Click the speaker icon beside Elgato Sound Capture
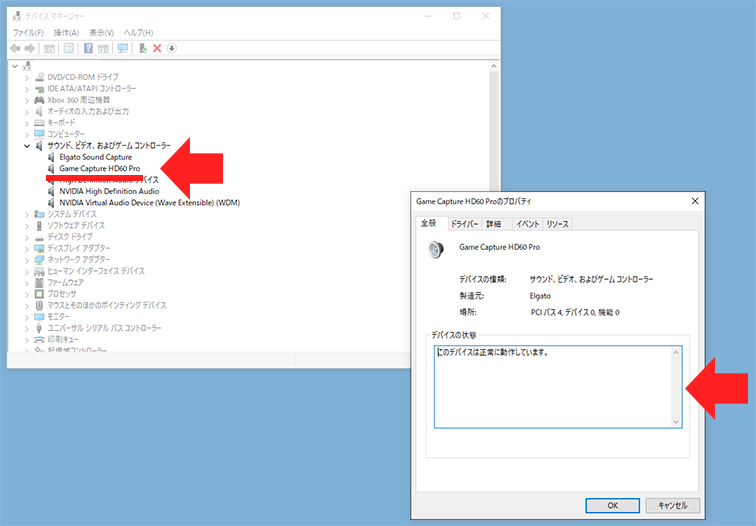The image size is (756, 526). pos(51,157)
